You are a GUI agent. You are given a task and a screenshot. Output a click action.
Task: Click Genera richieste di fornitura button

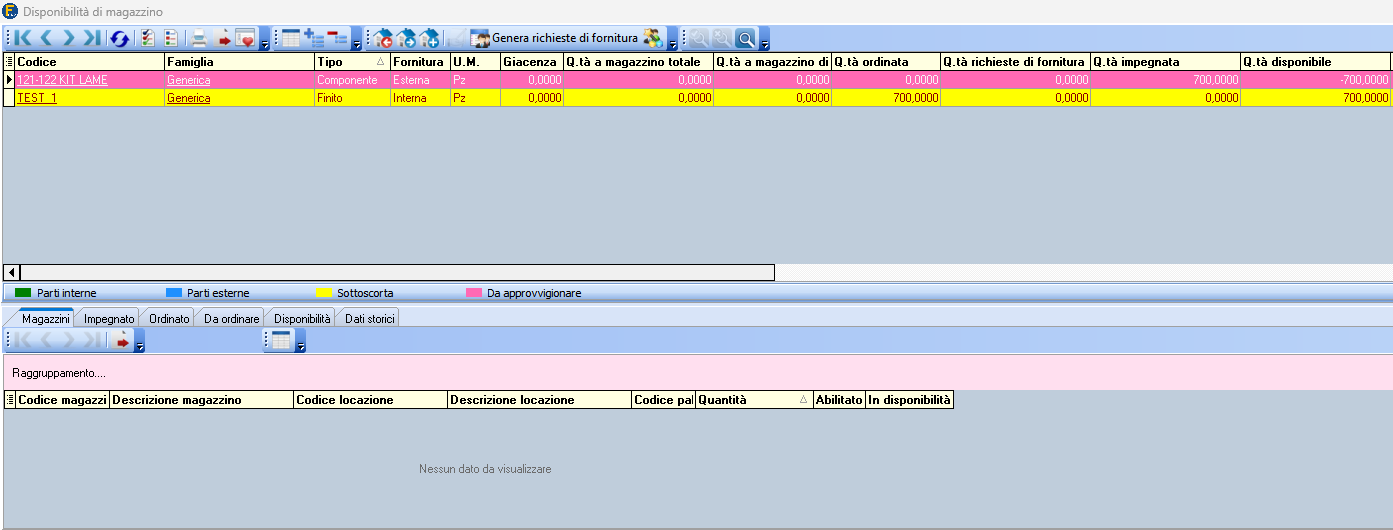point(565,38)
